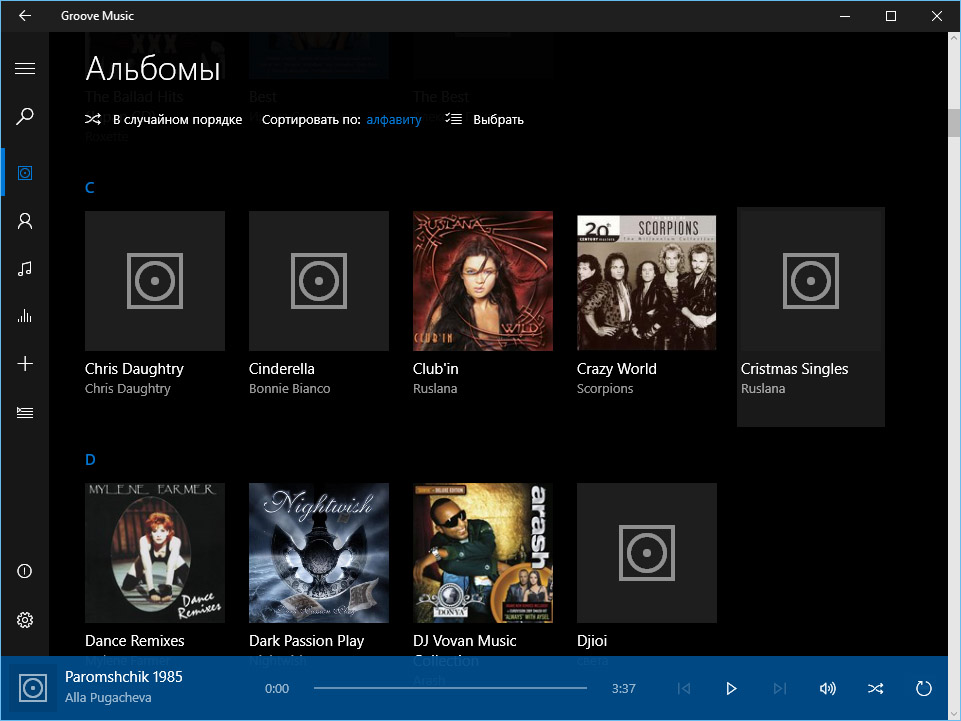This screenshot has height=721, width=961.
Task: Click Ruslana artist under Club'in
Action: (435, 389)
